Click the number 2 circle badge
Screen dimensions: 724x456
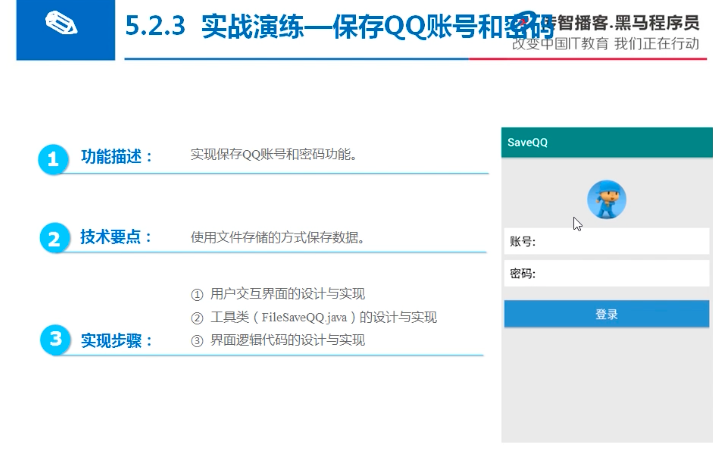pyautogui.click(x=54, y=239)
